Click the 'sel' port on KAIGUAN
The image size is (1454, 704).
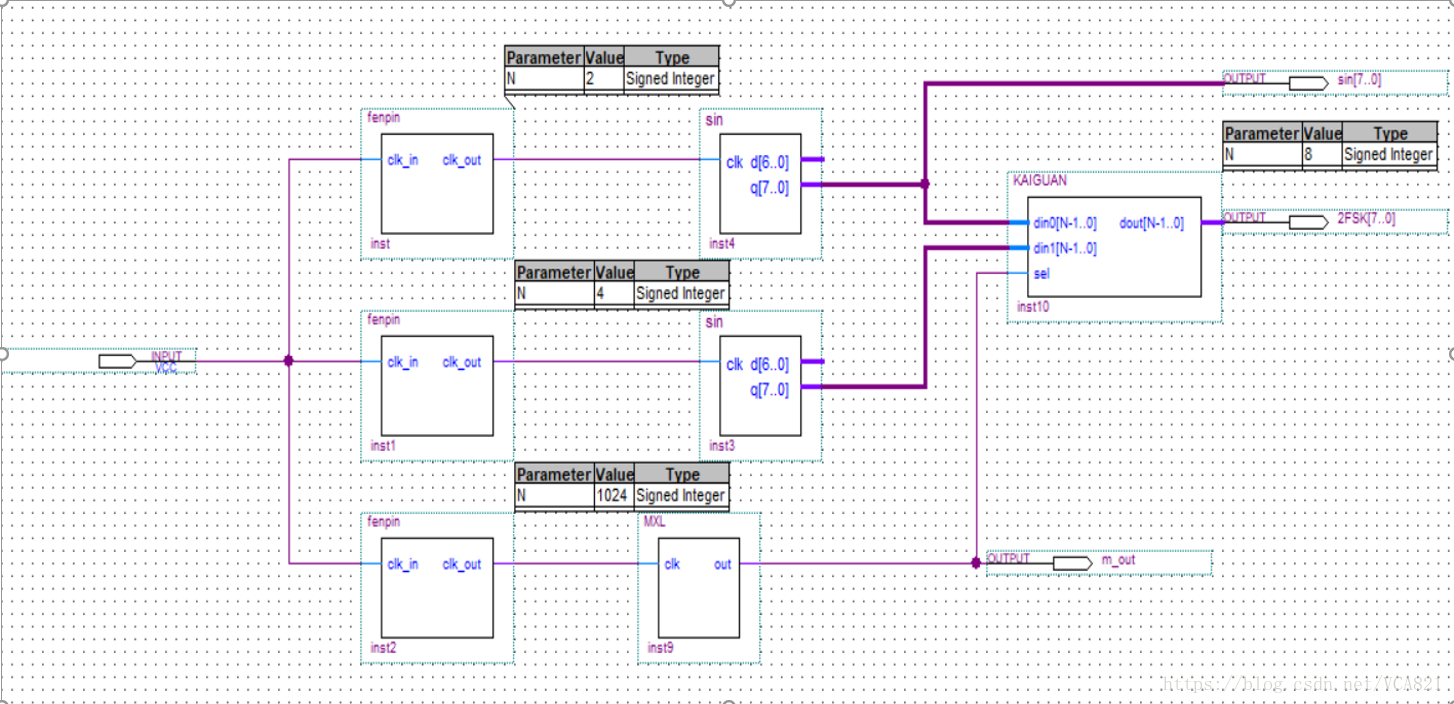tap(1041, 273)
